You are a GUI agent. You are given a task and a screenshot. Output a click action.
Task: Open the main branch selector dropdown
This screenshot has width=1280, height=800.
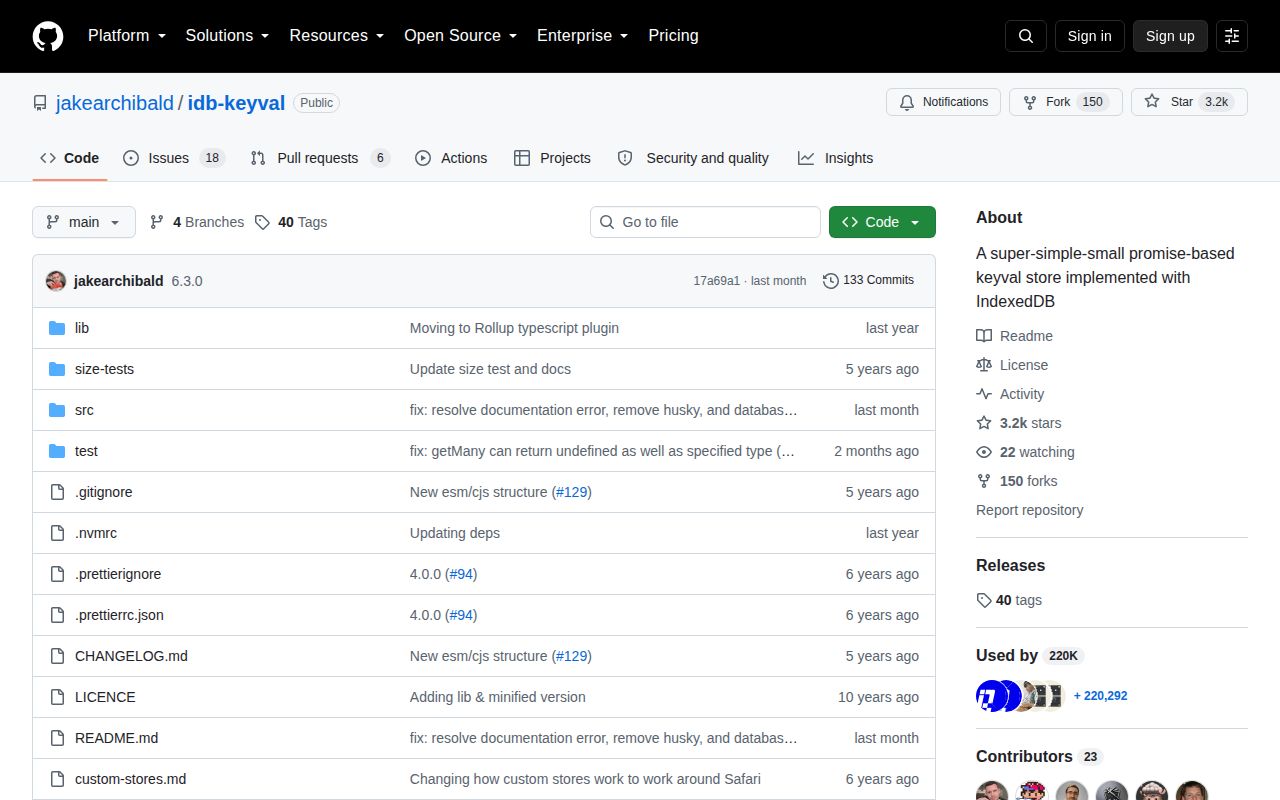click(84, 222)
